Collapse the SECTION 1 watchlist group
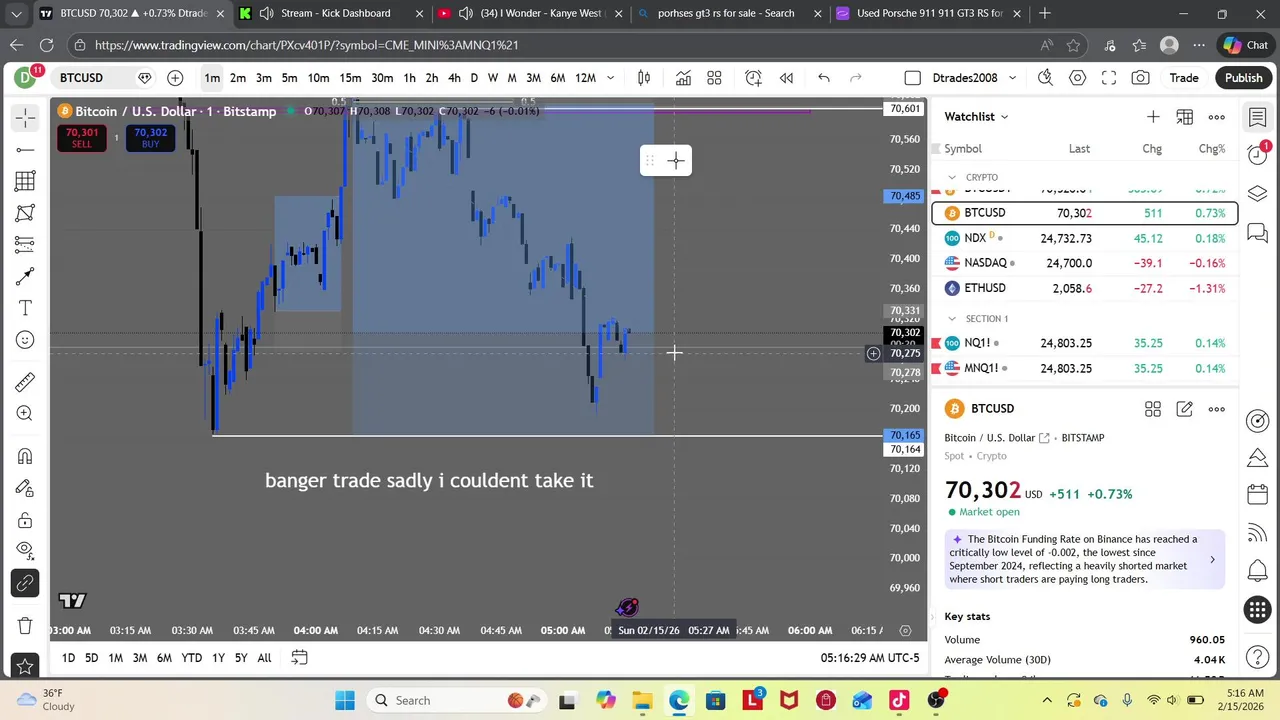The height and width of the screenshot is (720, 1280). (x=952, y=319)
